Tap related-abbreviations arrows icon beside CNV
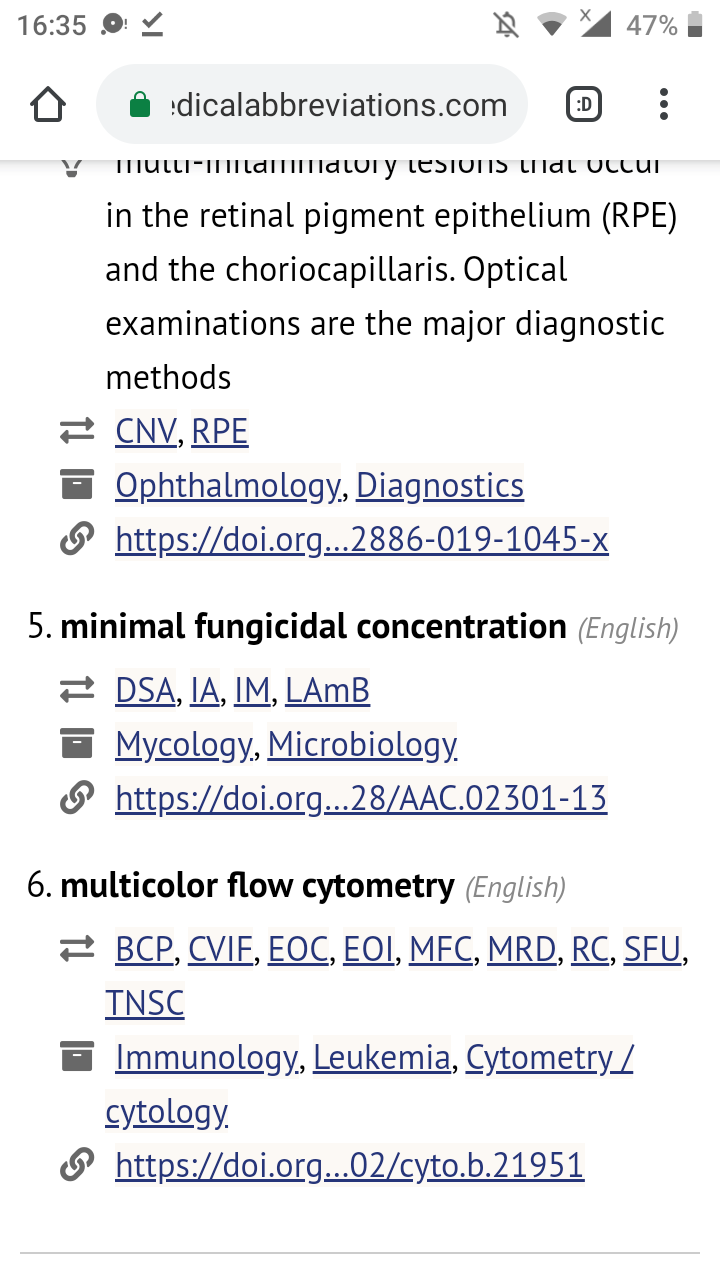Image resolution: width=720 pixels, height=1280 pixels. [76, 432]
